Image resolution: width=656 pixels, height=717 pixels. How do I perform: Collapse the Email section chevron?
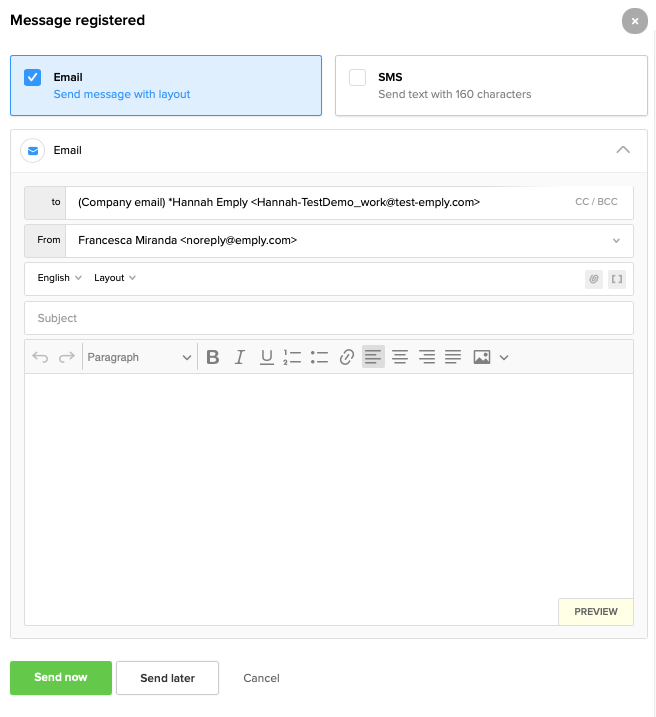click(x=623, y=150)
